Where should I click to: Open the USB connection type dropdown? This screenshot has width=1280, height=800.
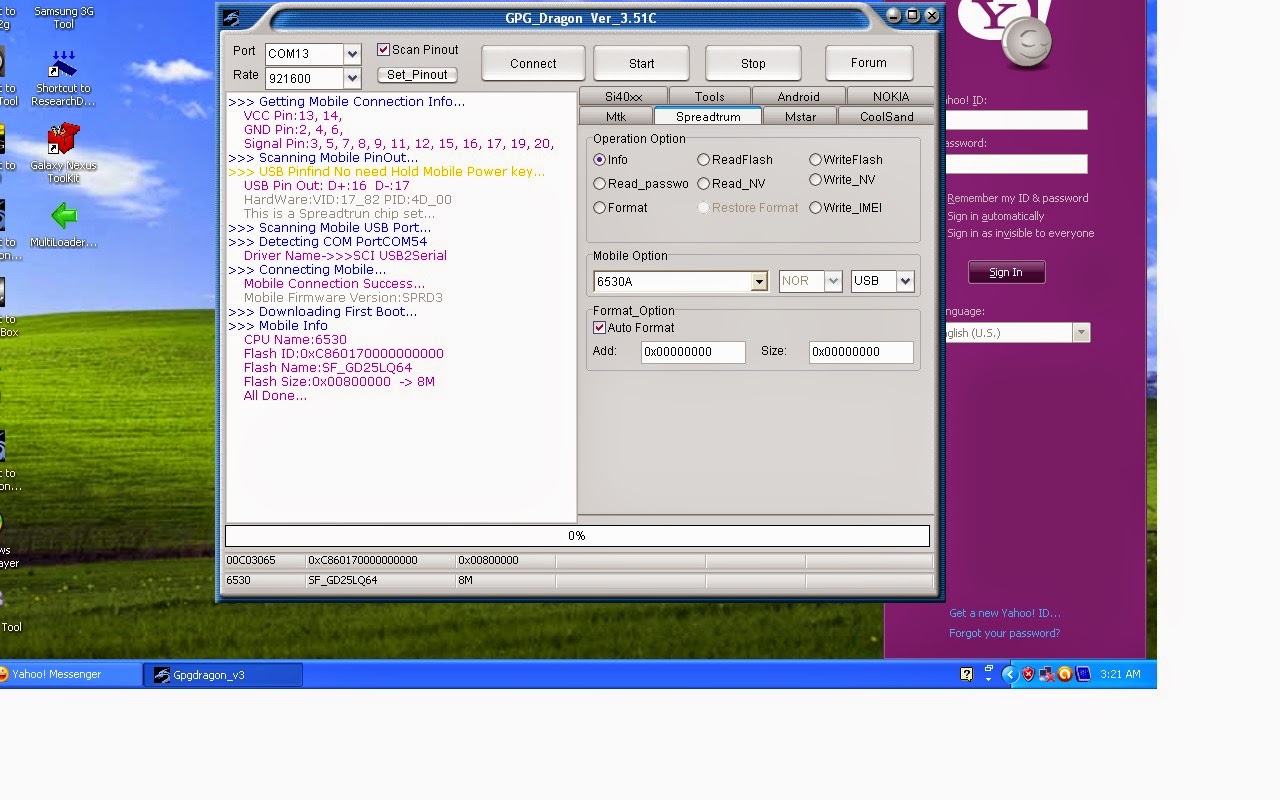[905, 282]
